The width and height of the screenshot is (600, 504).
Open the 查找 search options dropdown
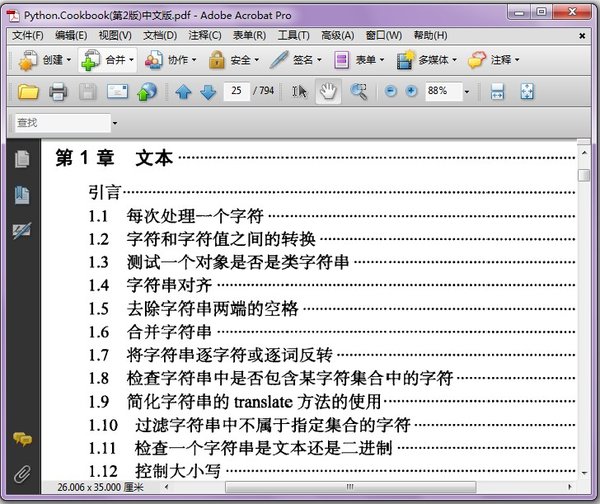pyautogui.click(x=115, y=123)
